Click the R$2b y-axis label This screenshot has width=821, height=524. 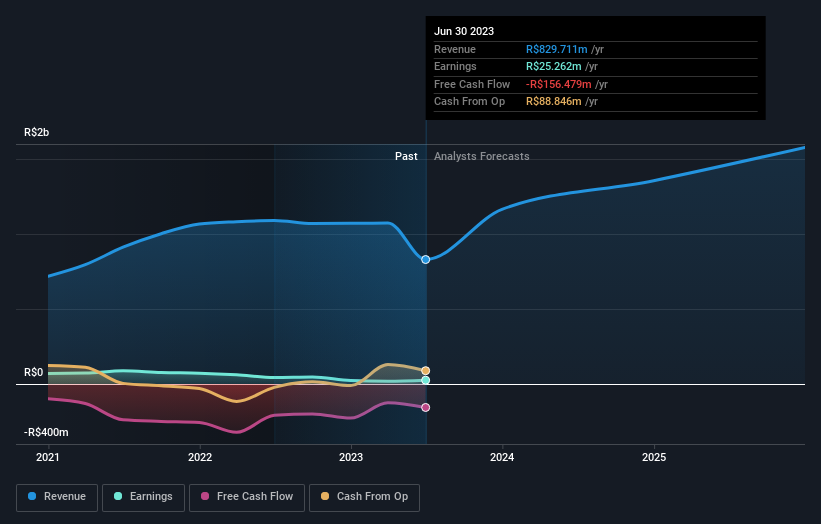pos(37,132)
